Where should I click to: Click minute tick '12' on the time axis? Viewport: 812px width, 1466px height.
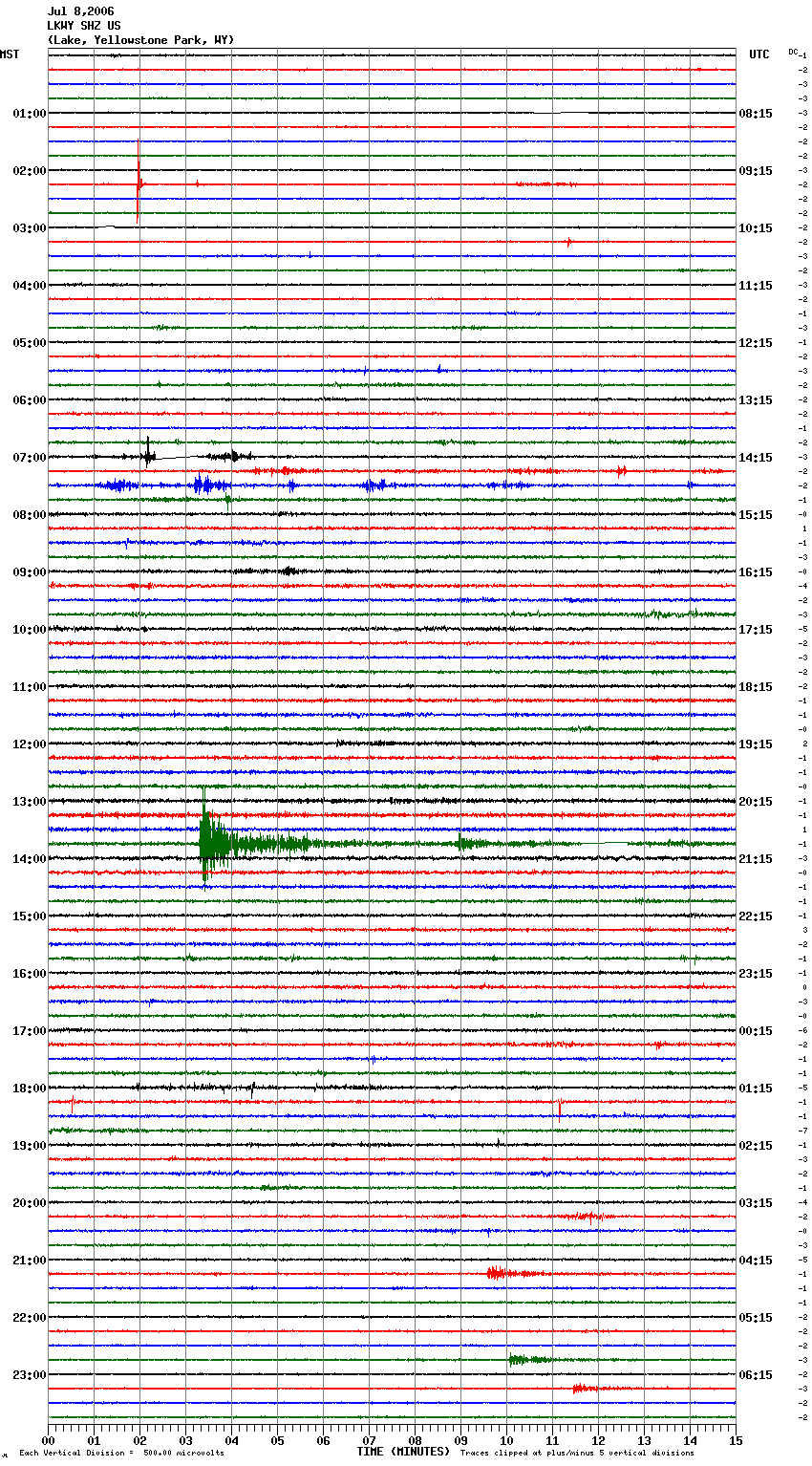[598, 1440]
